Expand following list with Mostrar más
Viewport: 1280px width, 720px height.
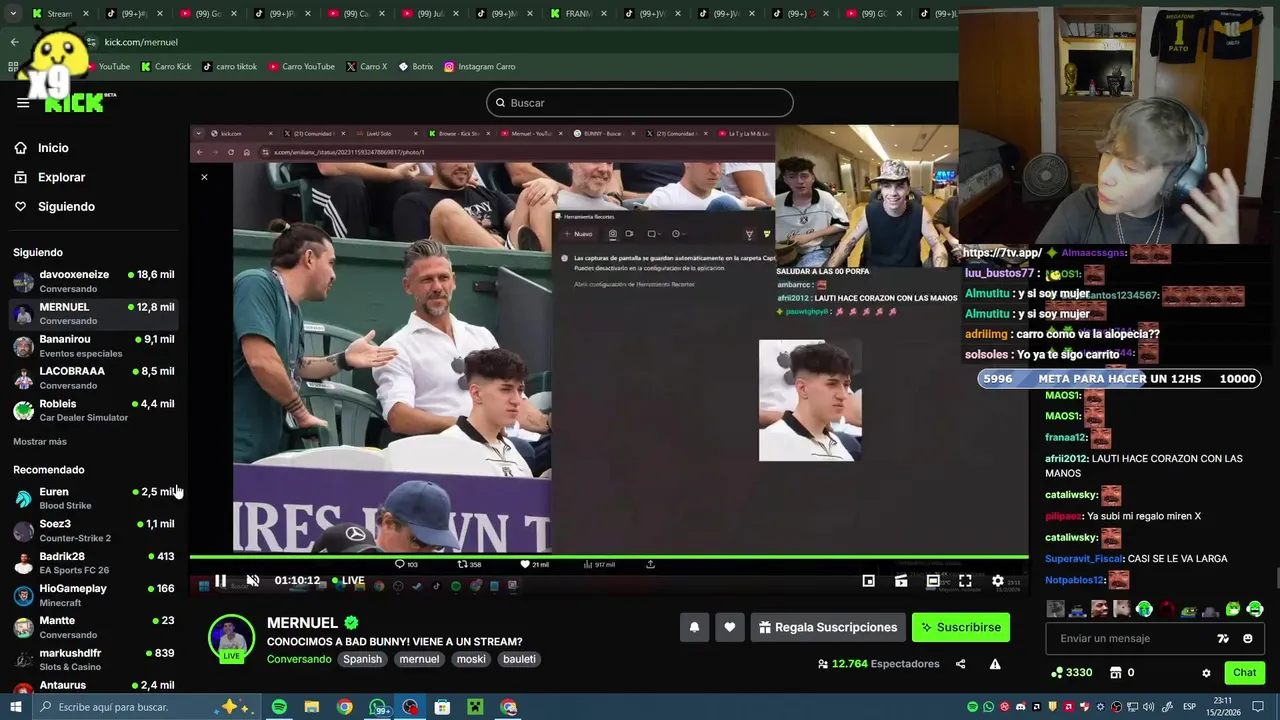click(x=40, y=442)
